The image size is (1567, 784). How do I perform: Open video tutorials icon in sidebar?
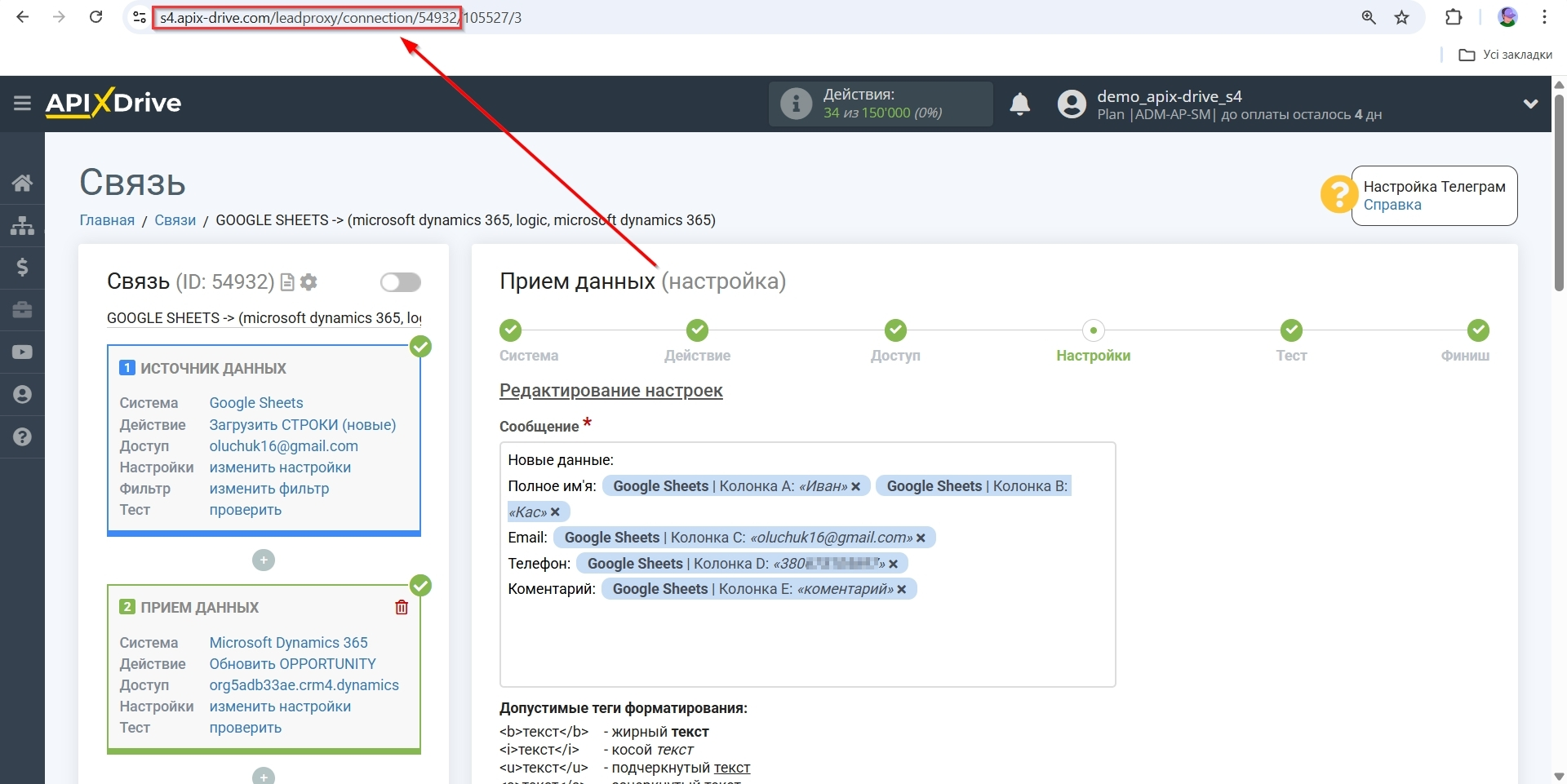pyautogui.click(x=22, y=352)
